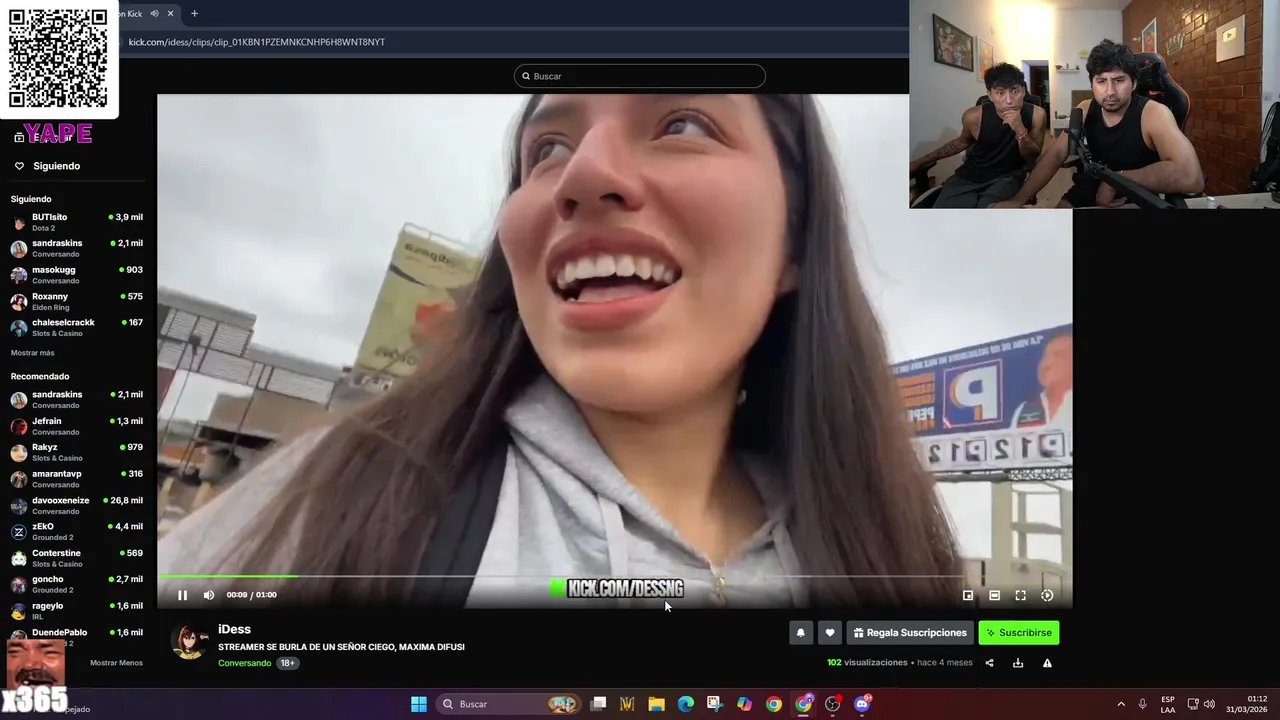This screenshot has height=720, width=1280.
Task: Click Regala Suscripciones button
Action: pos(910,633)
